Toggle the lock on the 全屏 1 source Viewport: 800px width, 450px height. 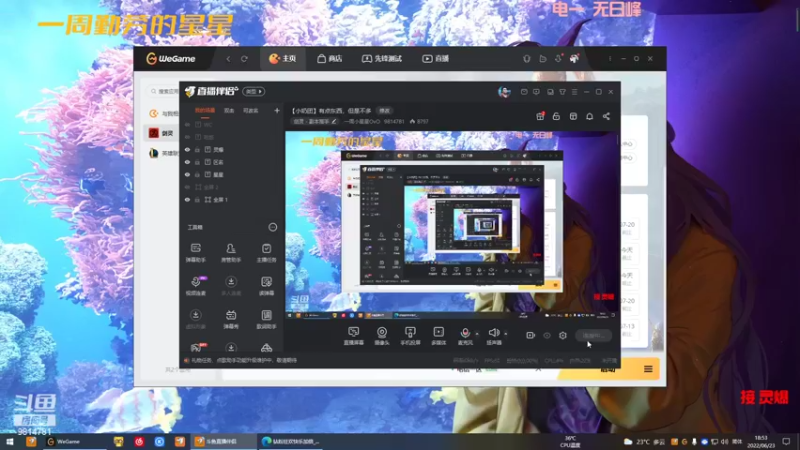[x=197, y=199]
